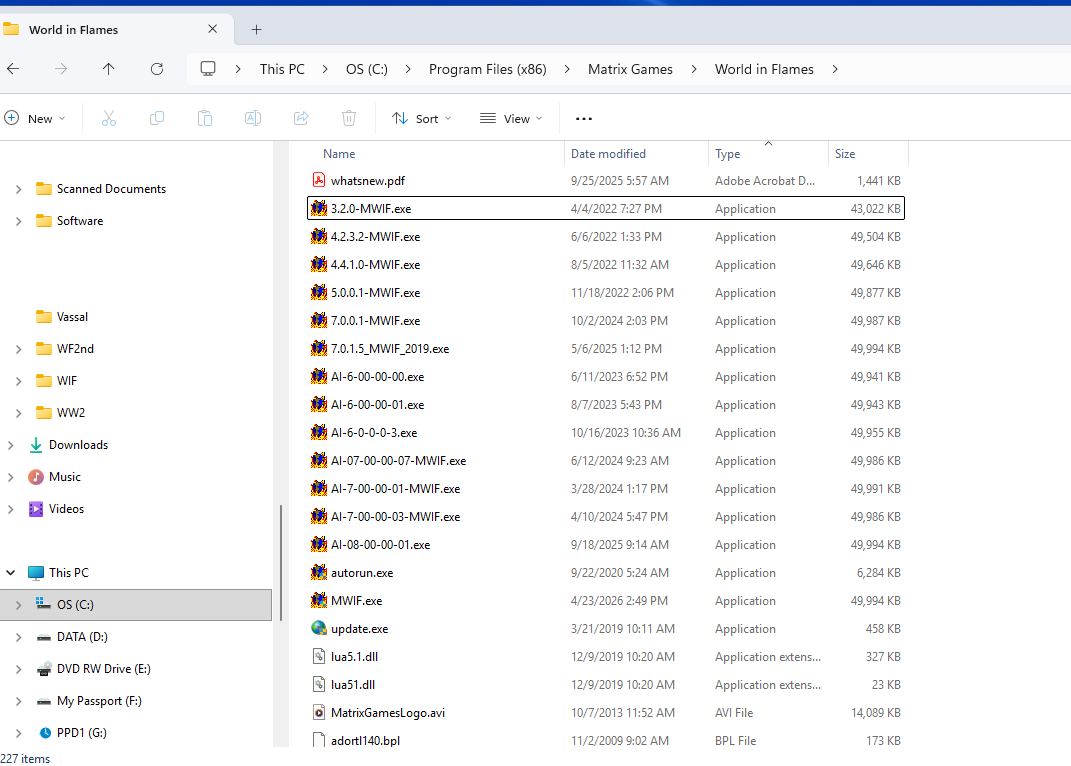This screenshot has height=766, width=1071.
Task: Click the update.exe globe icon
Action: [318, 628]
